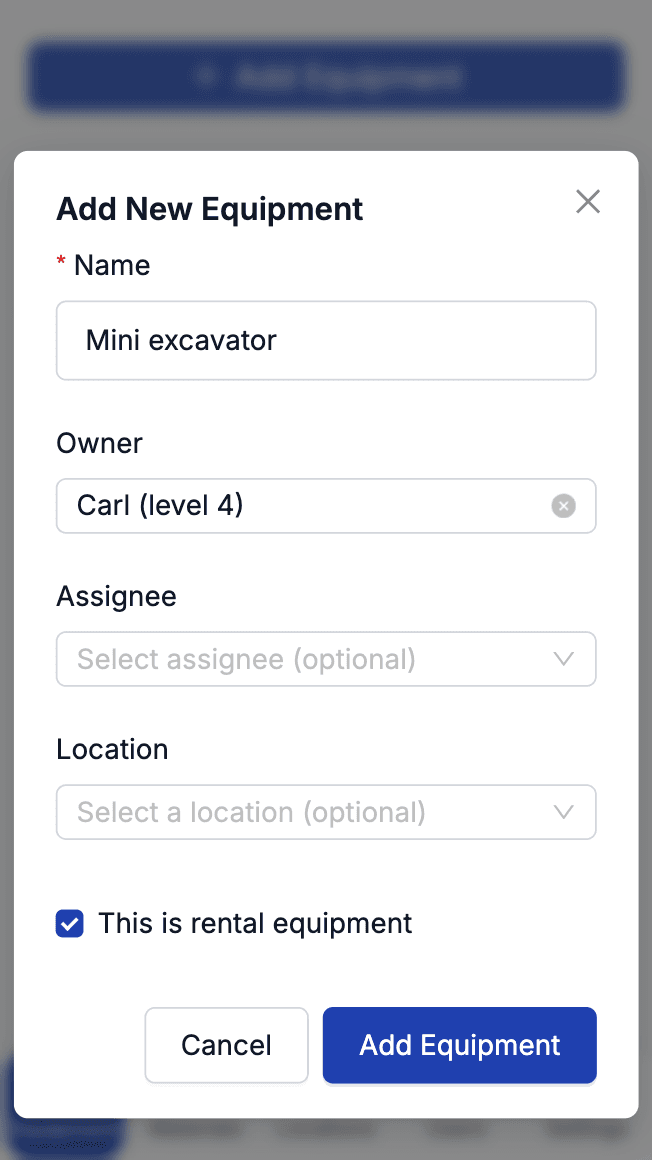Click the Name field label
Screen dimensions: 652x1160
point(112,265)
